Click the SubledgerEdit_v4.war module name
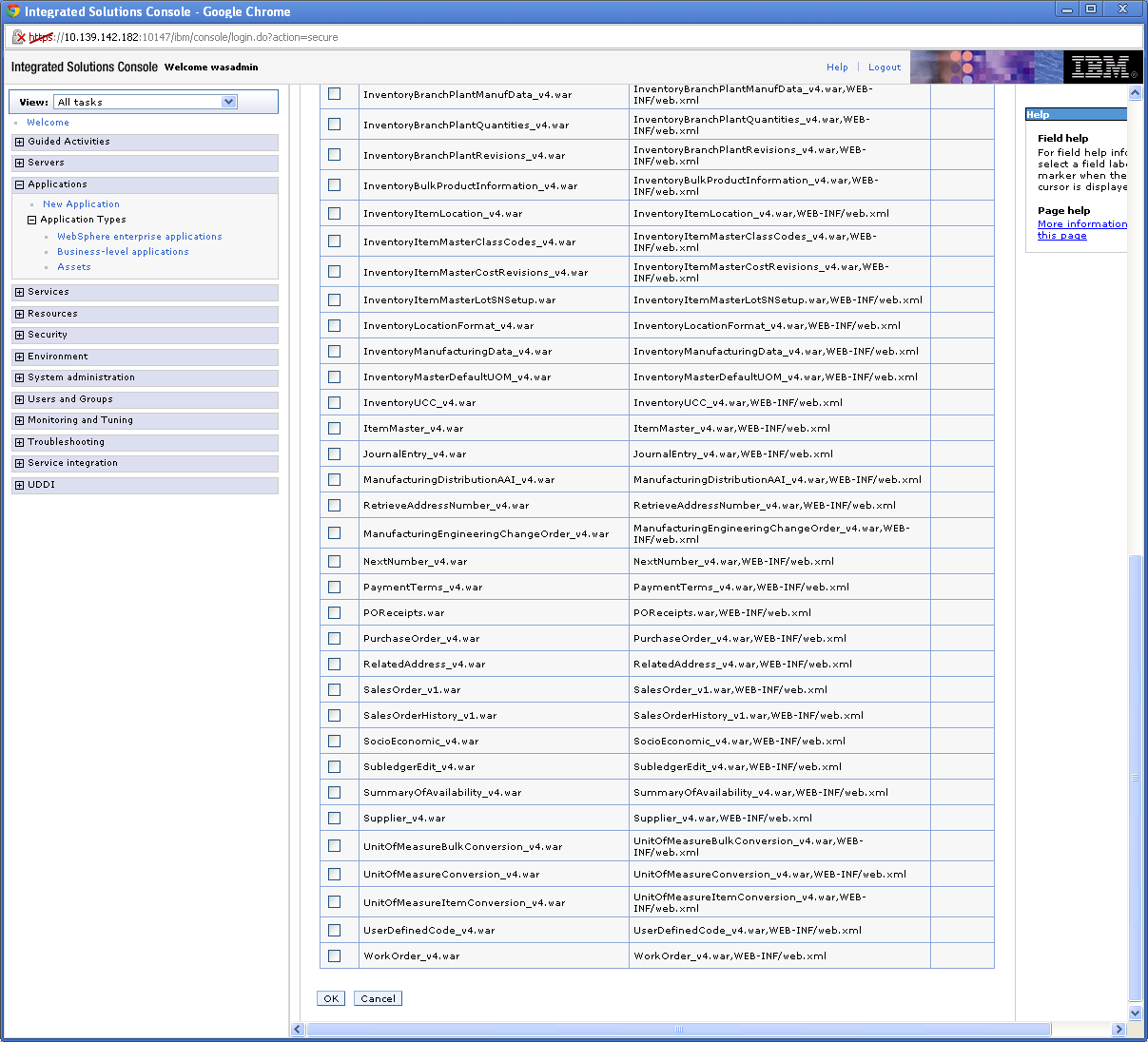1148x1042 pixels. click(418, 767)
